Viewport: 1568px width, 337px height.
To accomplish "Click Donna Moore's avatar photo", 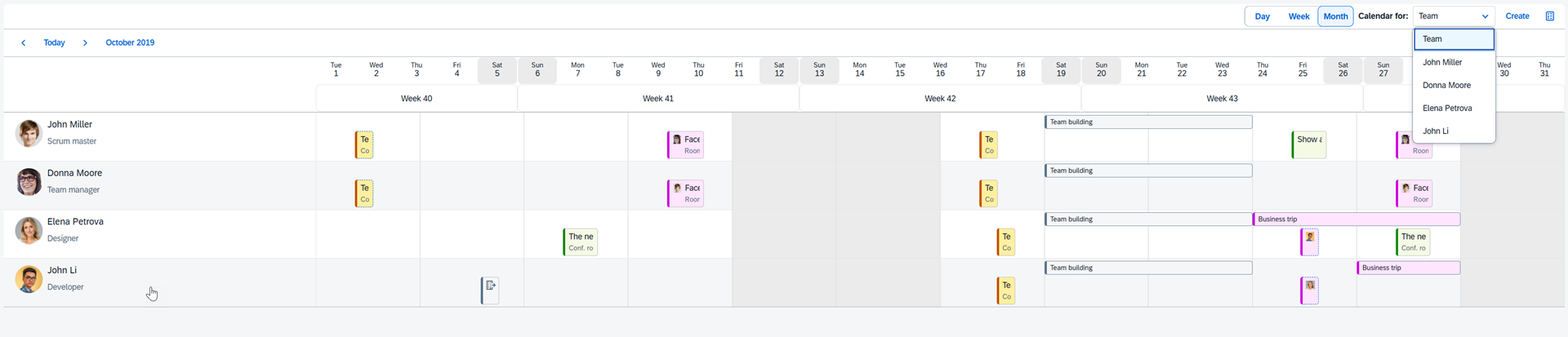I will click(29, 182).
